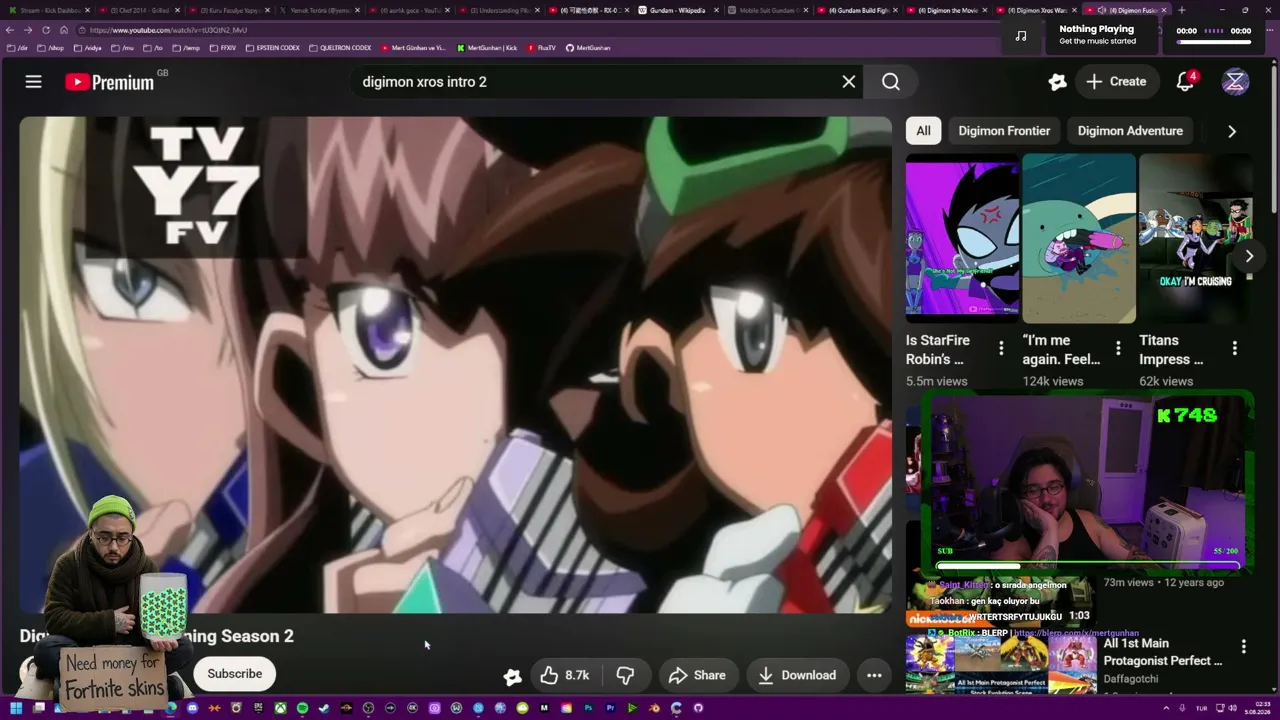Go back in browser history

click(11, 30)
